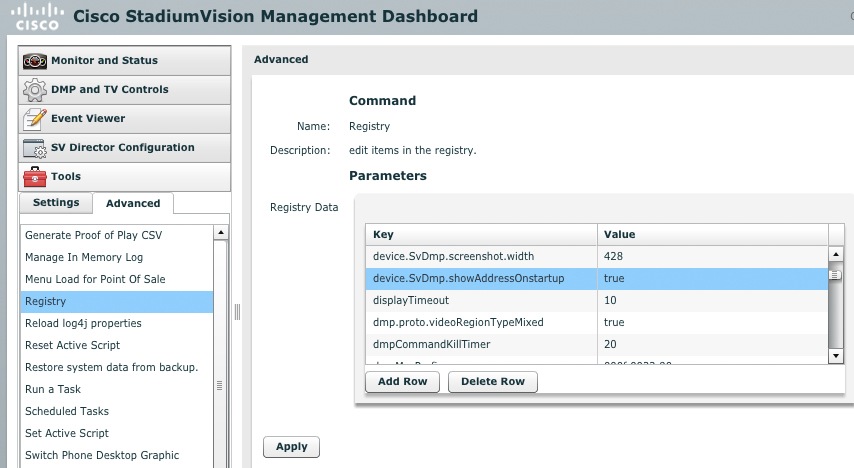Click the Cisco logo in header
Image resolution: width=854 pixels, height=468 pixels.
pyautogui.click(x=37, y=16)
